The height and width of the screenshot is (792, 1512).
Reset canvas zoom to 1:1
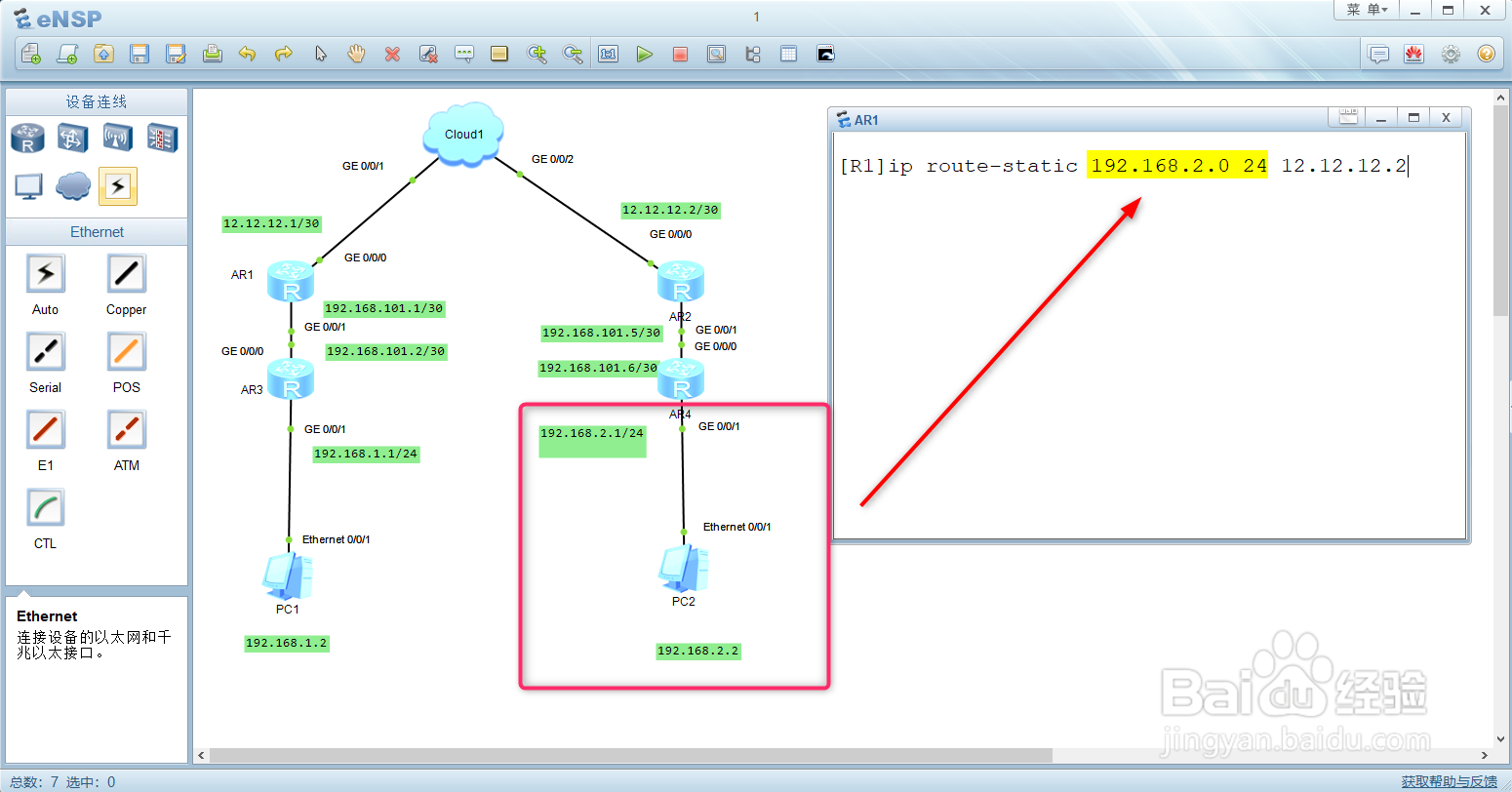click(609, 54)
